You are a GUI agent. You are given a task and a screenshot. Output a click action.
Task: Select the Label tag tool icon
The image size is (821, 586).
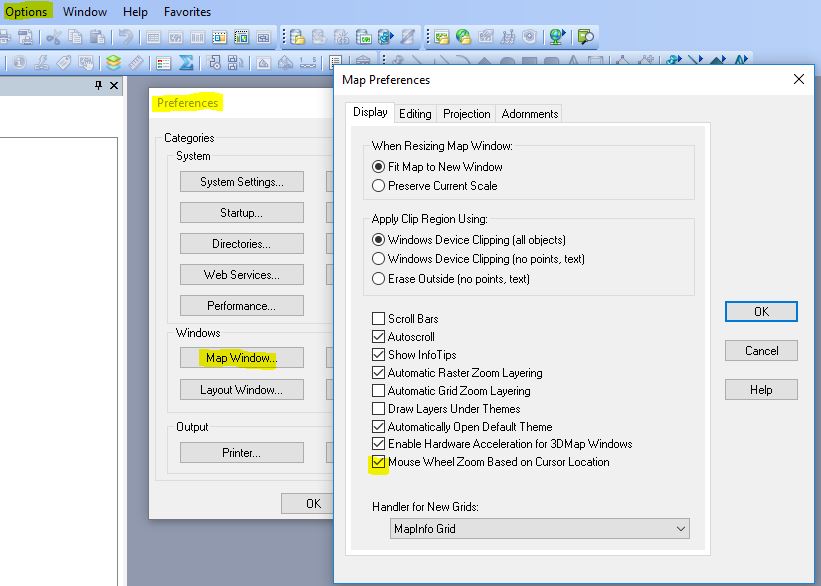point(64,63)
